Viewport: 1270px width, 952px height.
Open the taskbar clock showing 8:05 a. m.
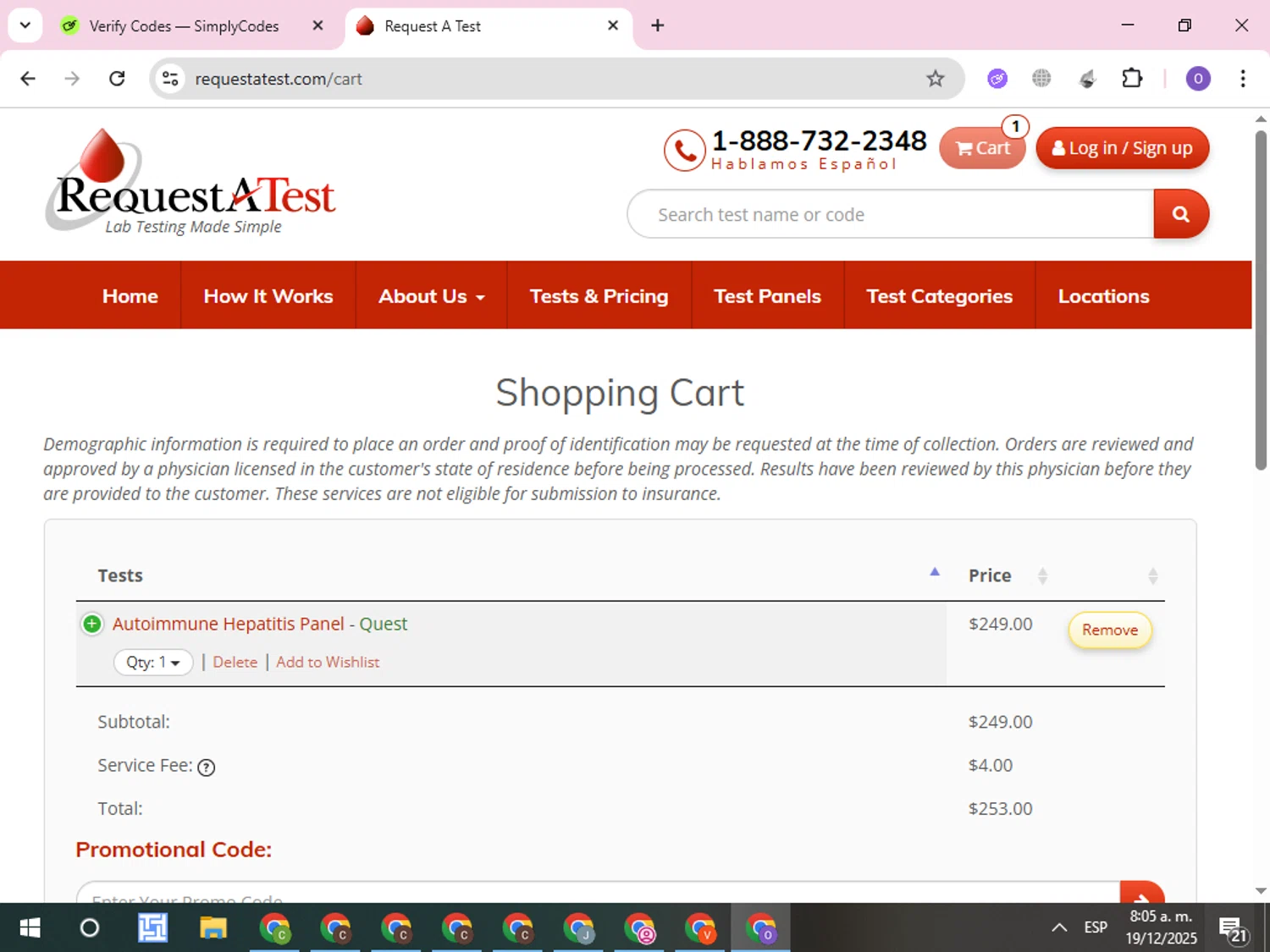[1161, 927]
